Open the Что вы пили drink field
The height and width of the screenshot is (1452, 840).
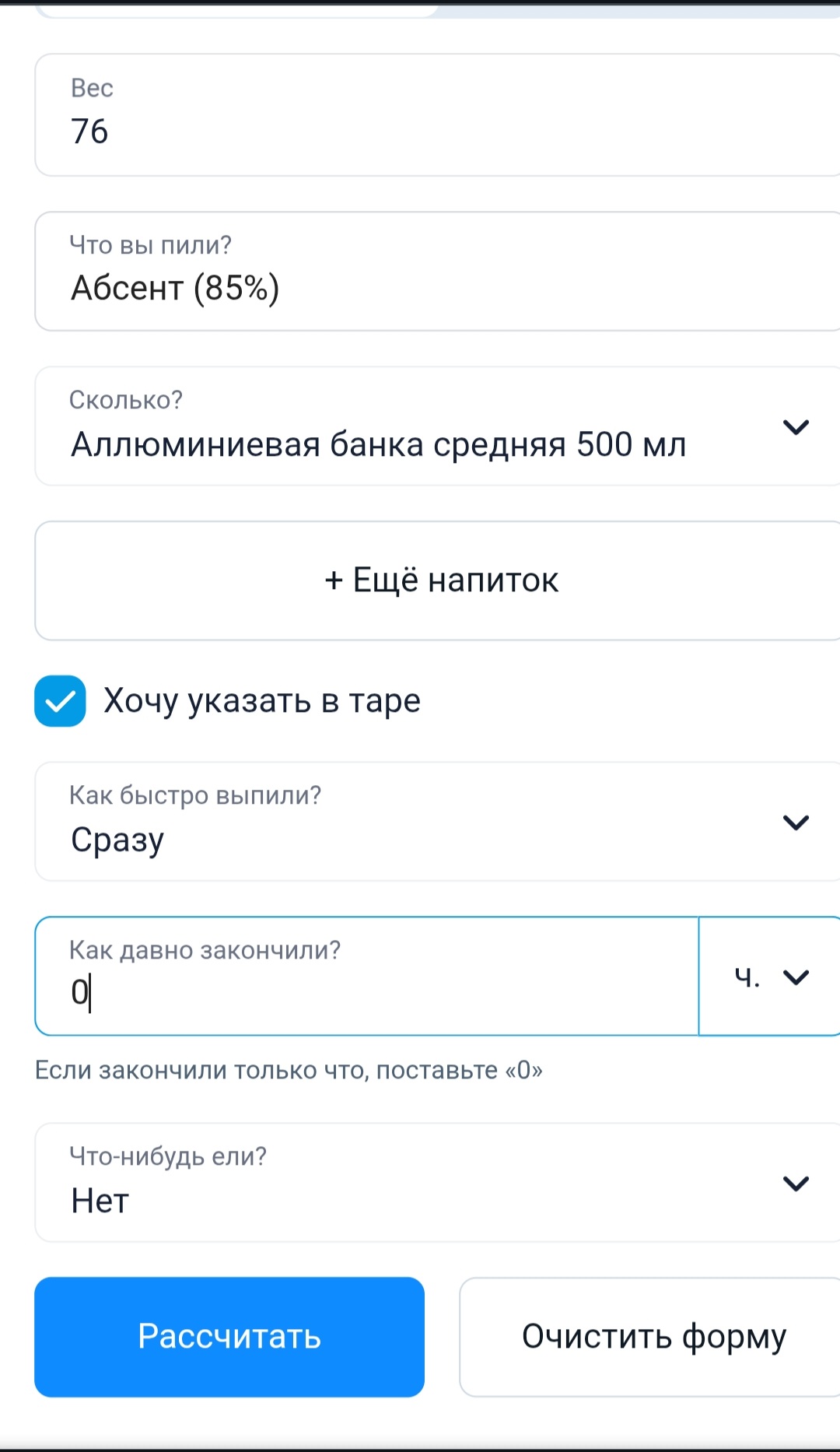coord(436,272)
